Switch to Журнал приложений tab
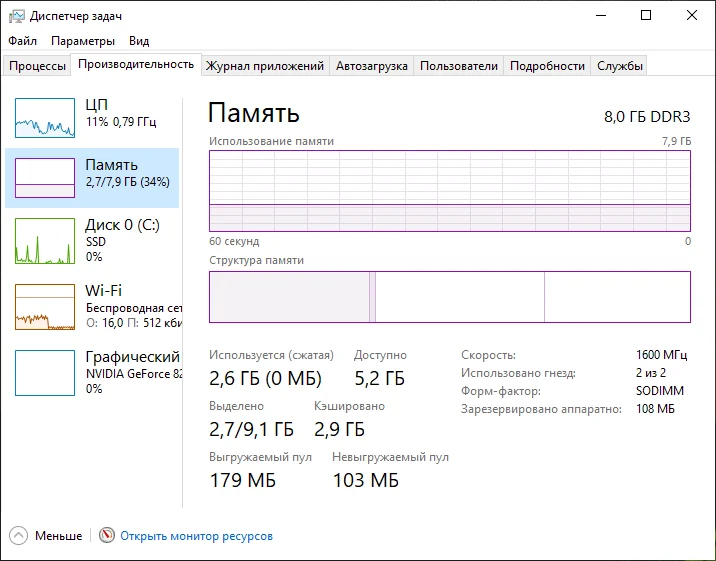716x561 pixels. coord(264,66)
